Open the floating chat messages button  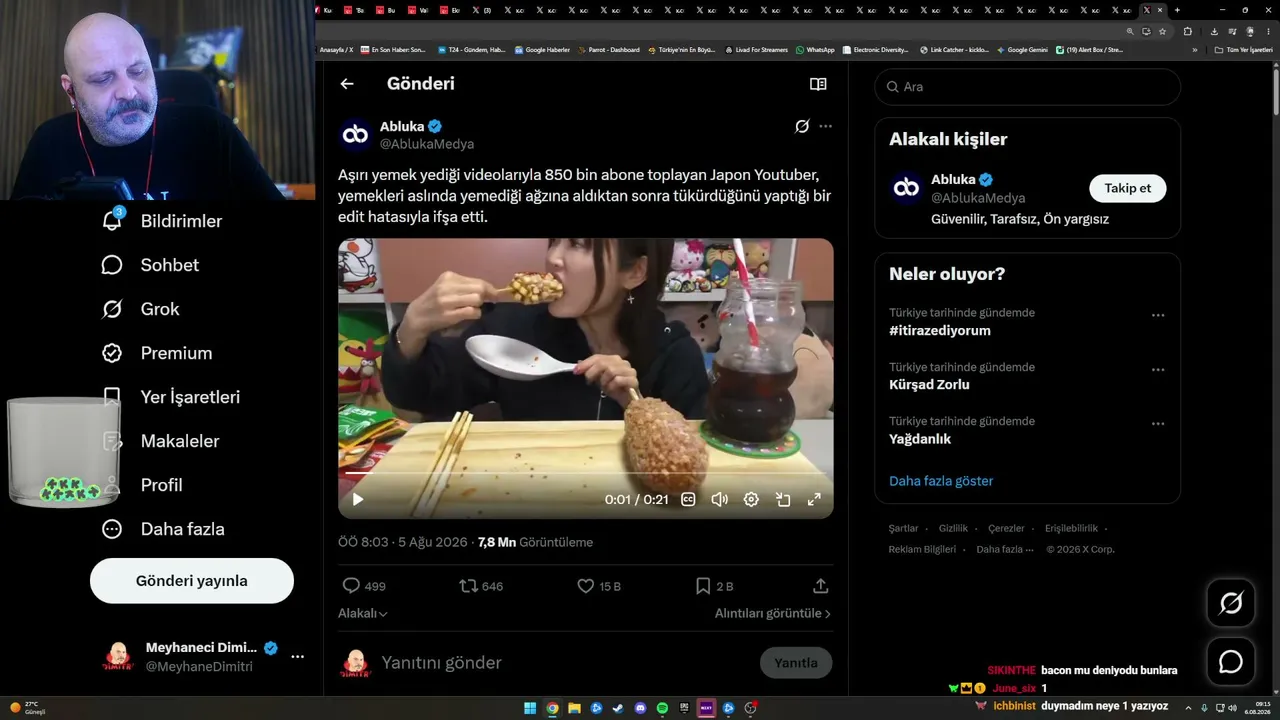1231,662
